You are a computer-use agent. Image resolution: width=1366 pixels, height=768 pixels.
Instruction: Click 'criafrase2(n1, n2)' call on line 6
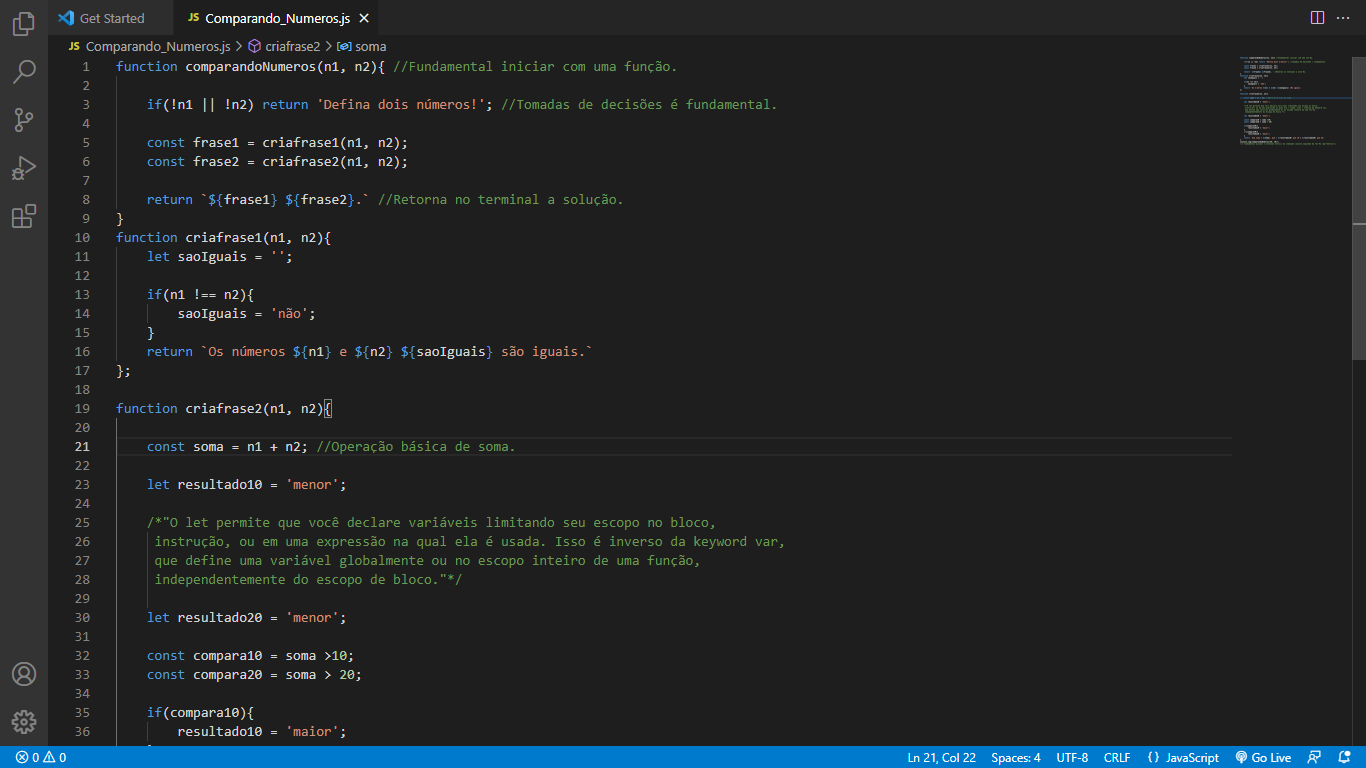(x=331, y=162)
